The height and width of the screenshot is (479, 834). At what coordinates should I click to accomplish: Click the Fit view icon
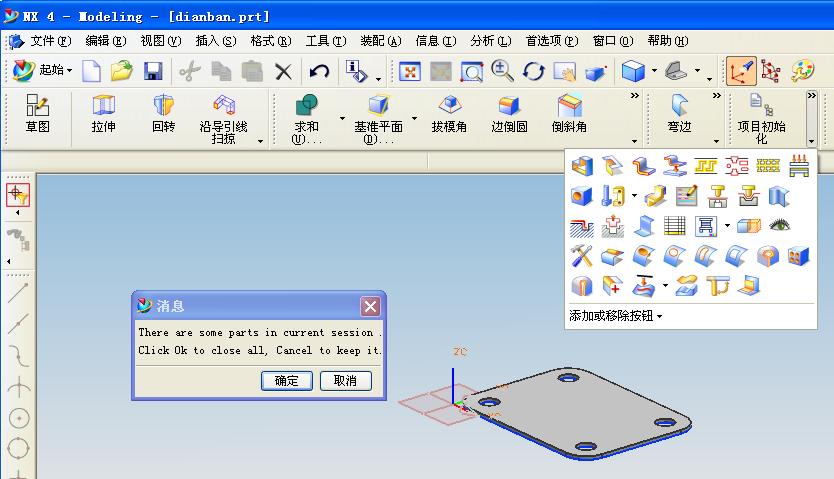point(410,71)
